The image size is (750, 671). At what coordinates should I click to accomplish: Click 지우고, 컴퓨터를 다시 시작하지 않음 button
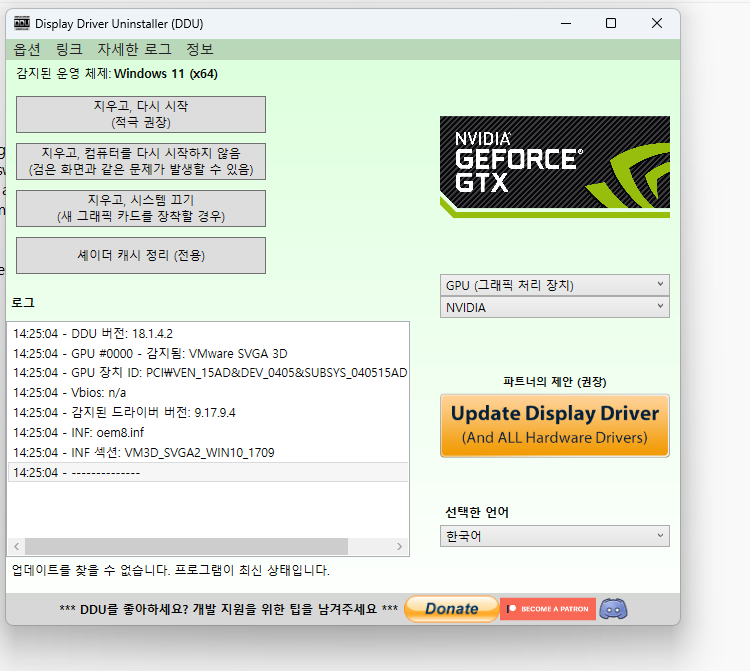coord(141,161)
